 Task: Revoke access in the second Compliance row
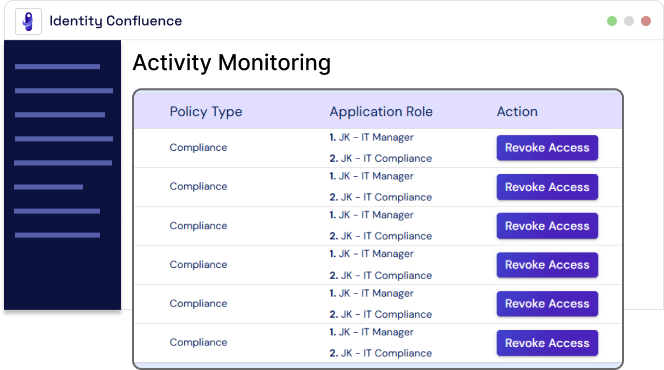pos(547,187)
